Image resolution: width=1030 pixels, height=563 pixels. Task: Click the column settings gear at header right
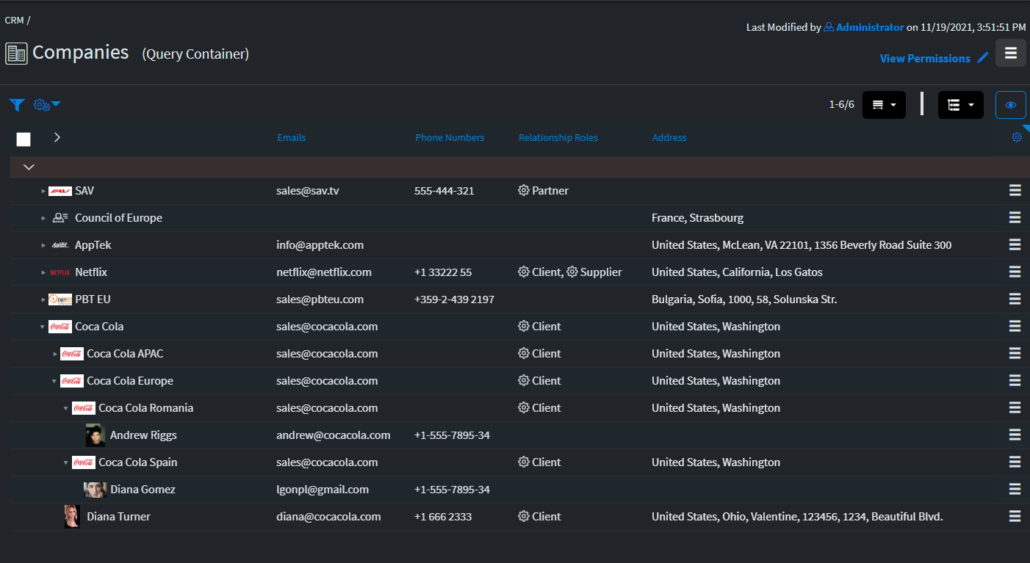pos(1016,137)
